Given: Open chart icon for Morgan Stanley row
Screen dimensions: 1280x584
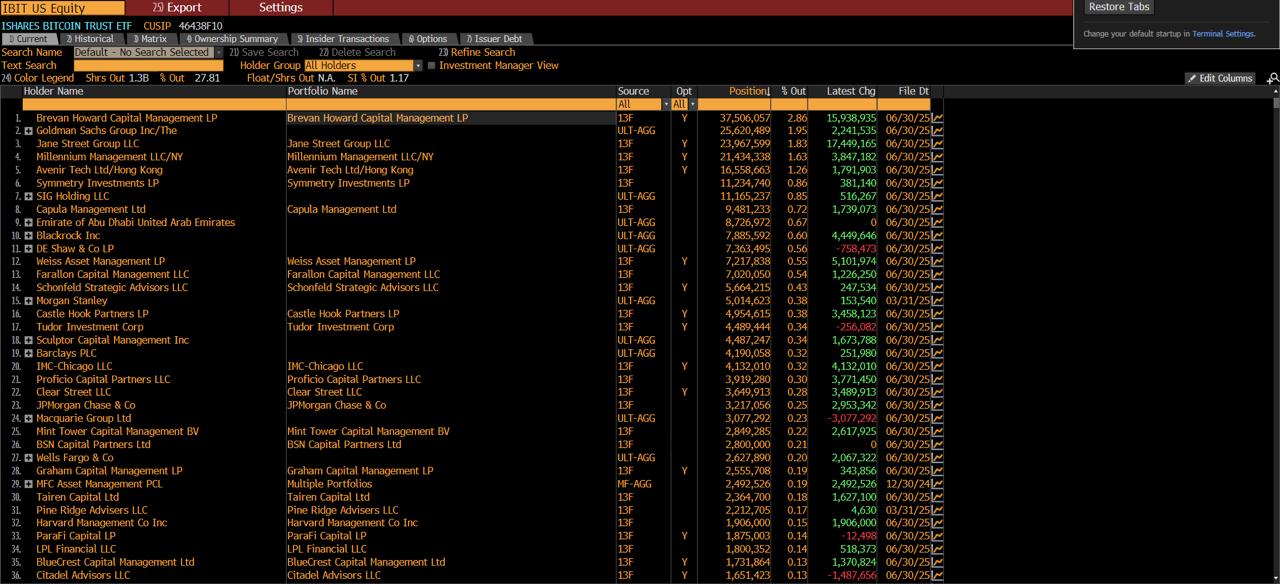Looking at the screenshot, I should [x=937, y=300].
